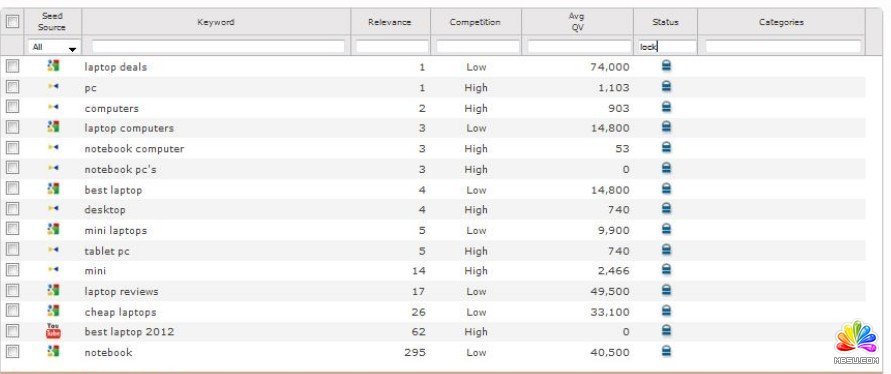Viewport: 891px width, 374px height.
Task: Check the box beside notebook computer
Action: (x=12, y=148)
